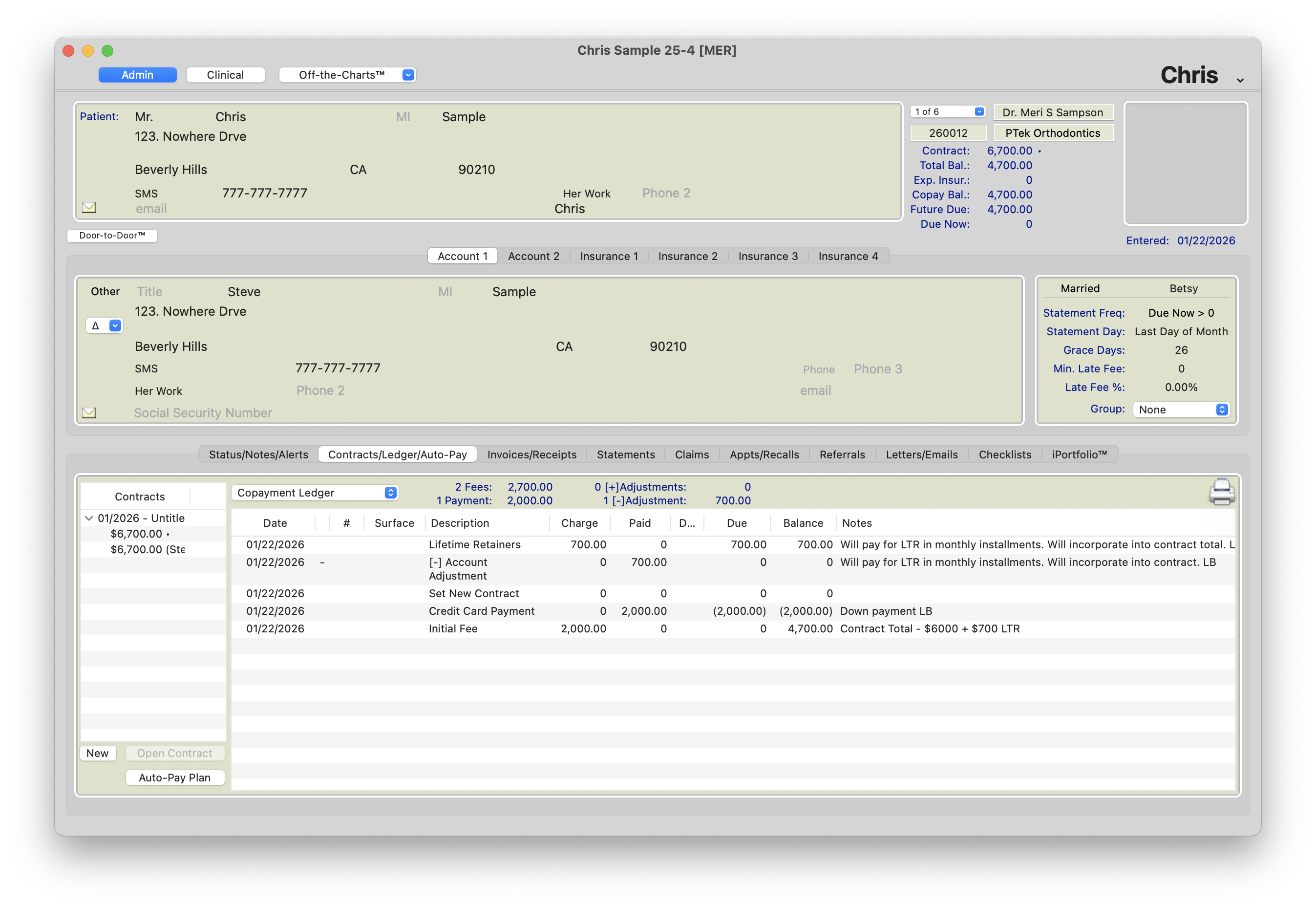1316x908 pixels.
Task: Click the account holder email envelope icon
Action: pos(89,412)
